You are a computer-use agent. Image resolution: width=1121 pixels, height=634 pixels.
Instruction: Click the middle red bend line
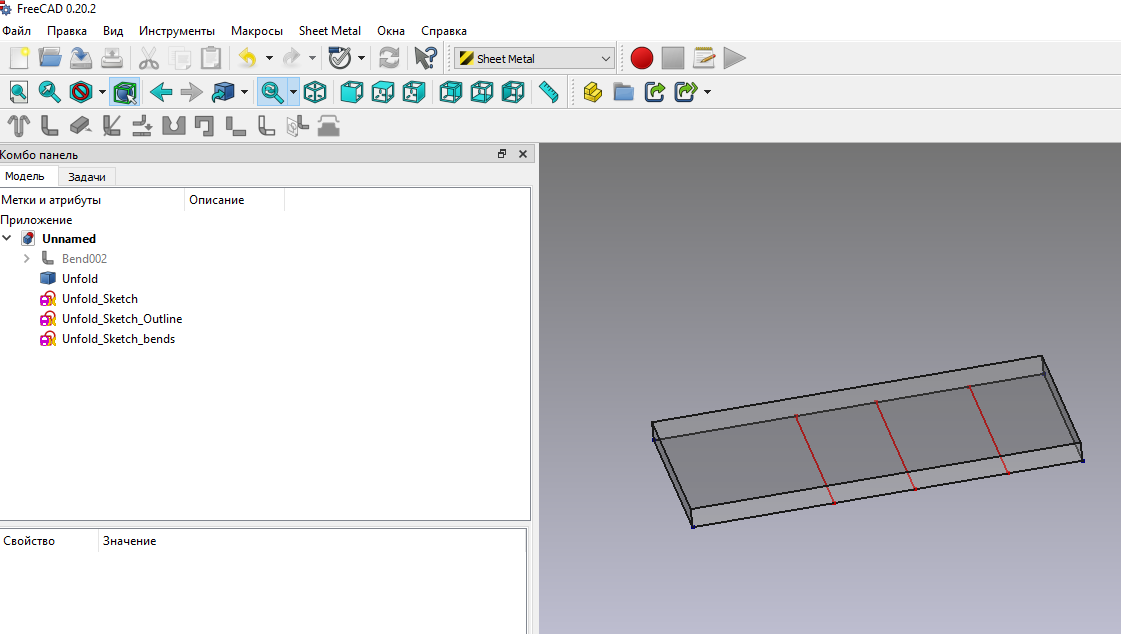[896, 446]
